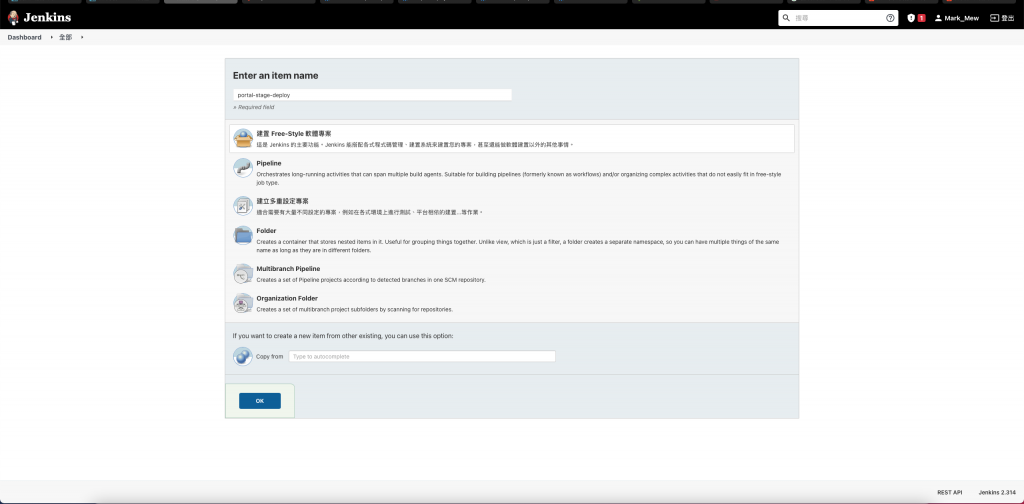Viewport: 1024px width, 504px height.
Task: Choose the 建立多重設定專案 title
Action: pyautogui.click(x=283, y=201)
